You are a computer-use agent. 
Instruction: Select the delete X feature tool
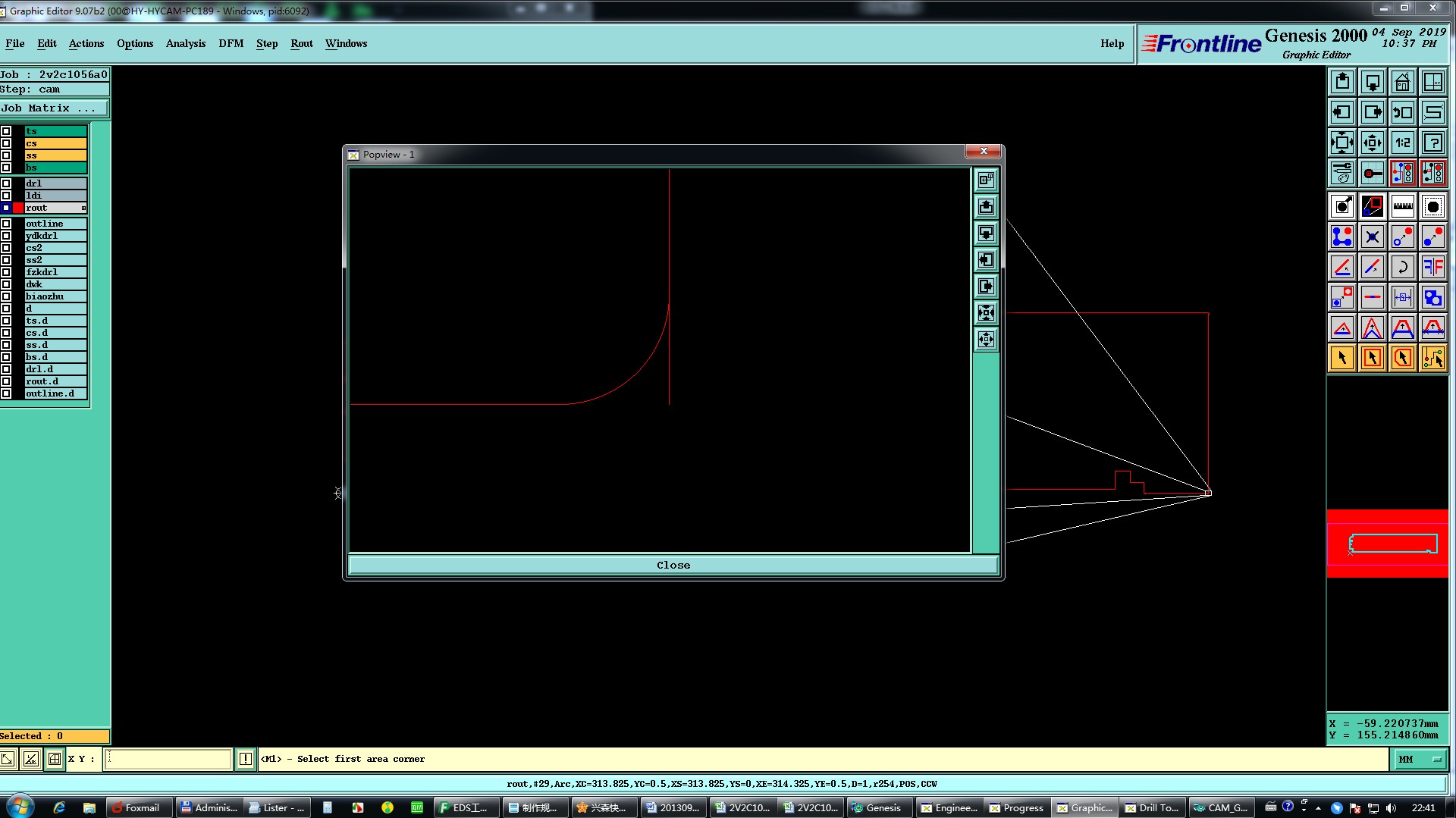[x=1373, y=237]
